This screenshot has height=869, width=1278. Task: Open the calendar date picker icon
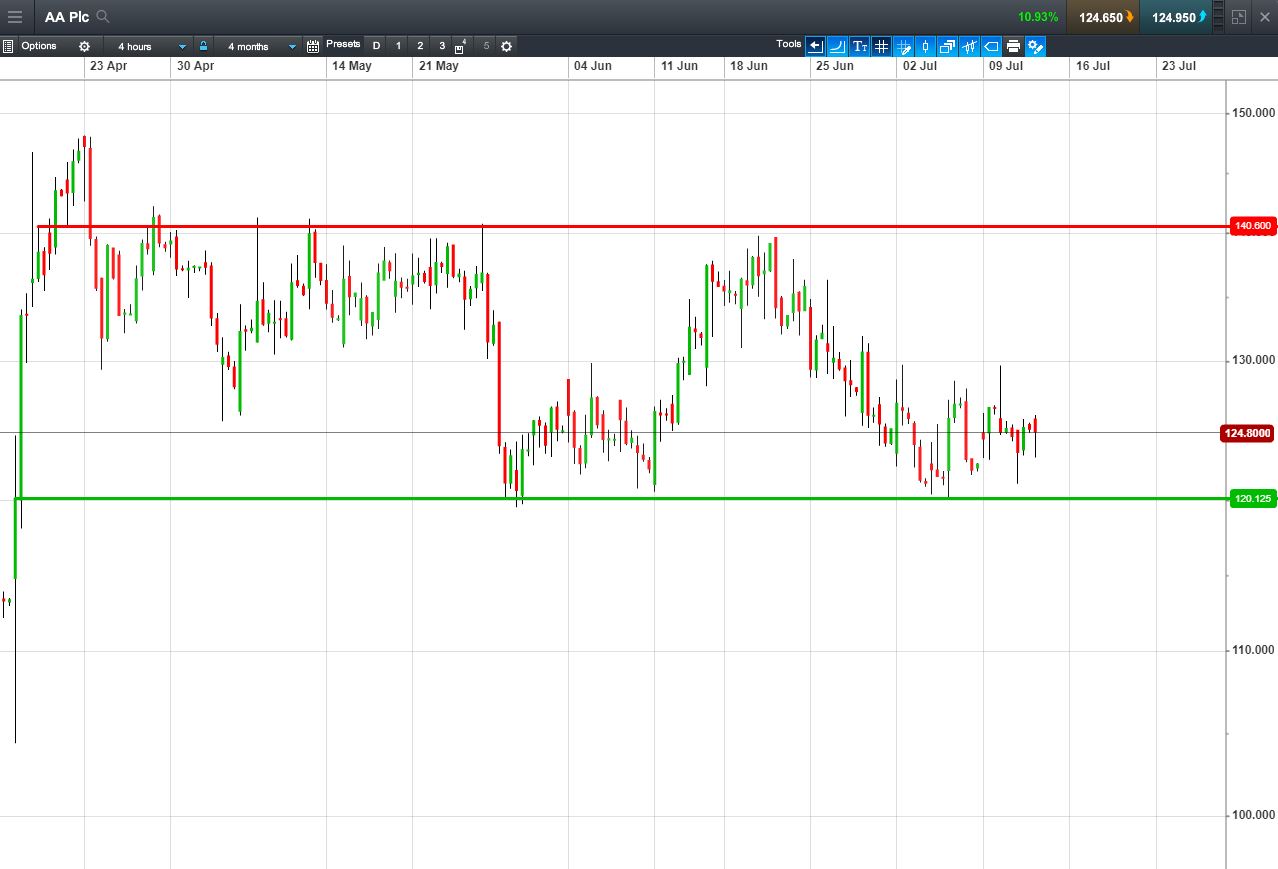pos(313,46)
